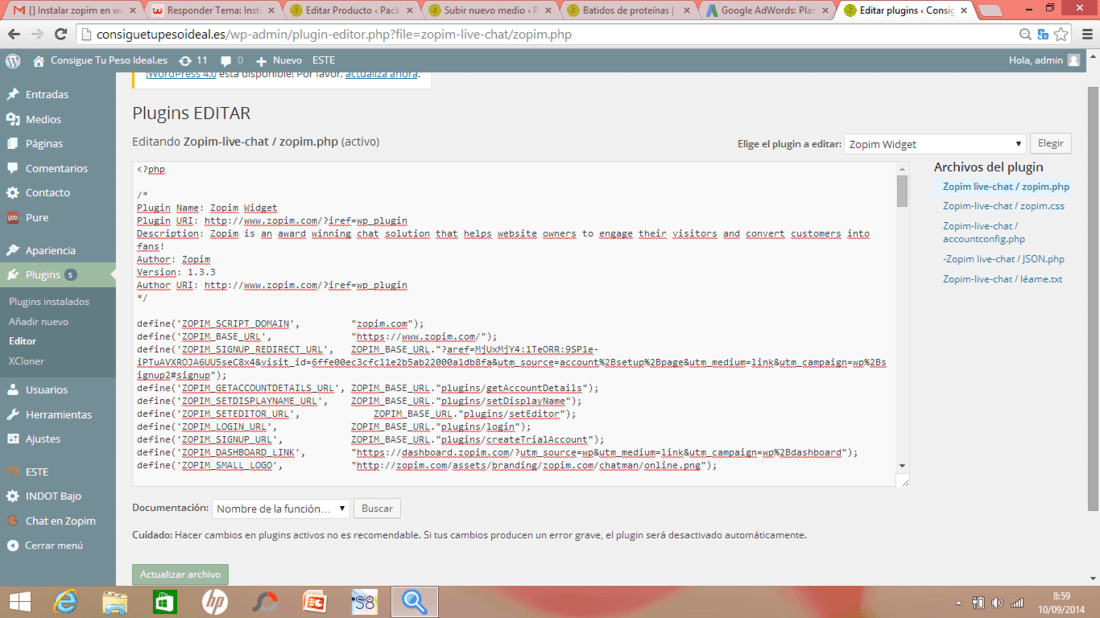The width and height of the screenshot is (1100, 618).
Task: Open Zopim live-chat / zopim.php file
Action: [x=1006, y=187]
